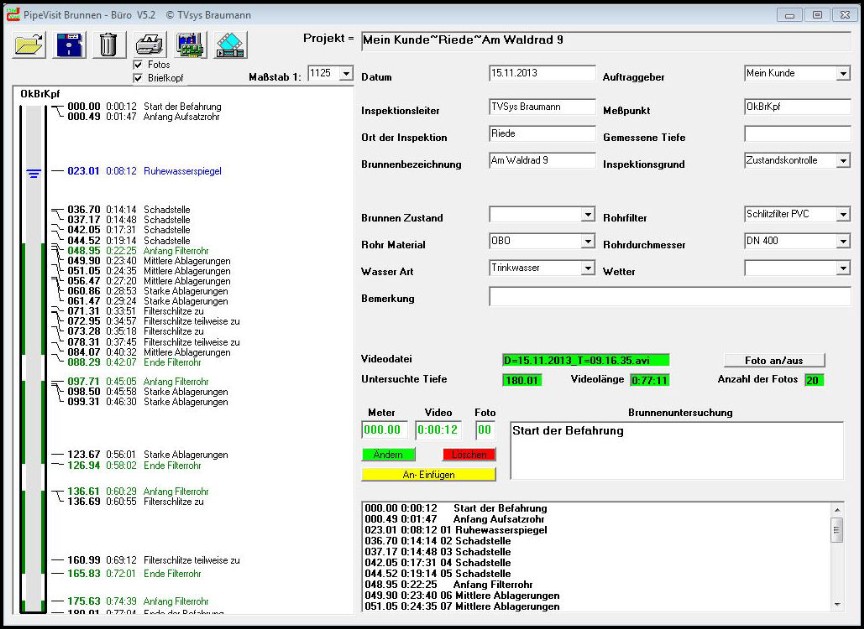Print the report with the printer icon
Screen dimensions: 864x629
(x=149, y=45)
